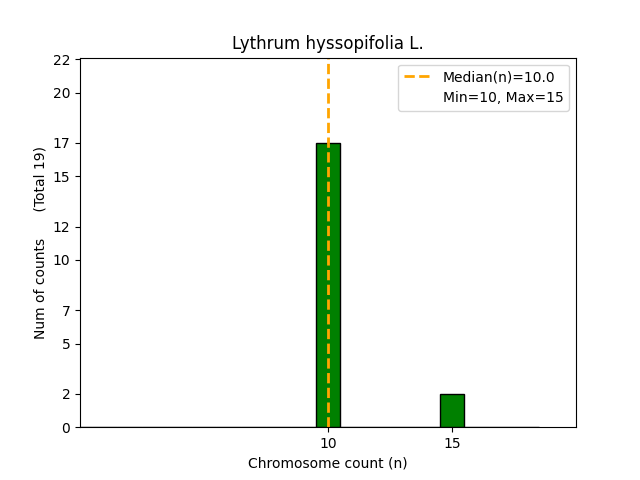The width and height of the screenshot is (640, 480).
Task: Click the (Total 19) text on y-axis
Action: 40,179
